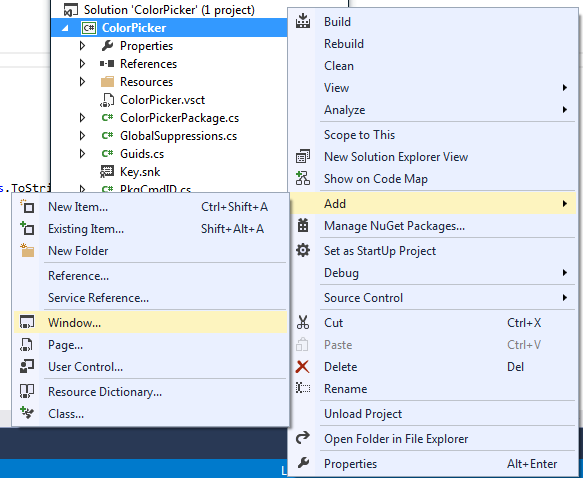
Task: Expand Guids.cs node
Action: pyautogui.click(x=83, y=154)
